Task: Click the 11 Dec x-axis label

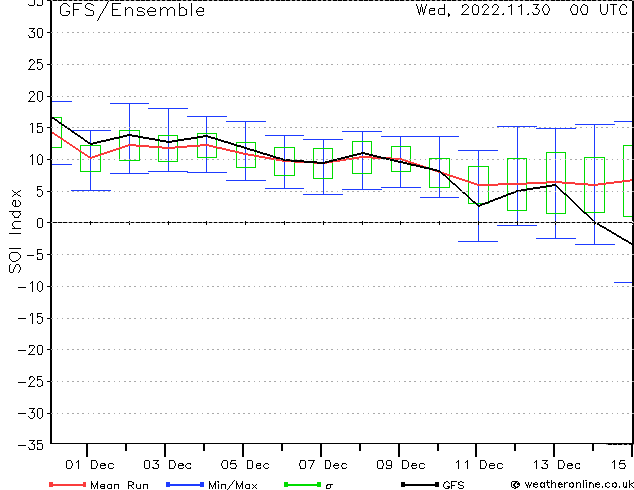Action: pyautogui.click(x=479, y=465)
